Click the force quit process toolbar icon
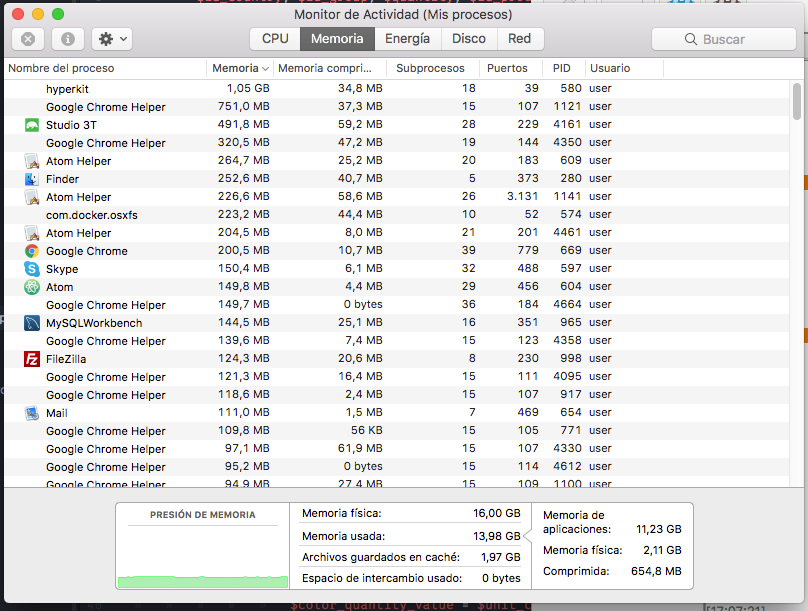 coord(28,39)
